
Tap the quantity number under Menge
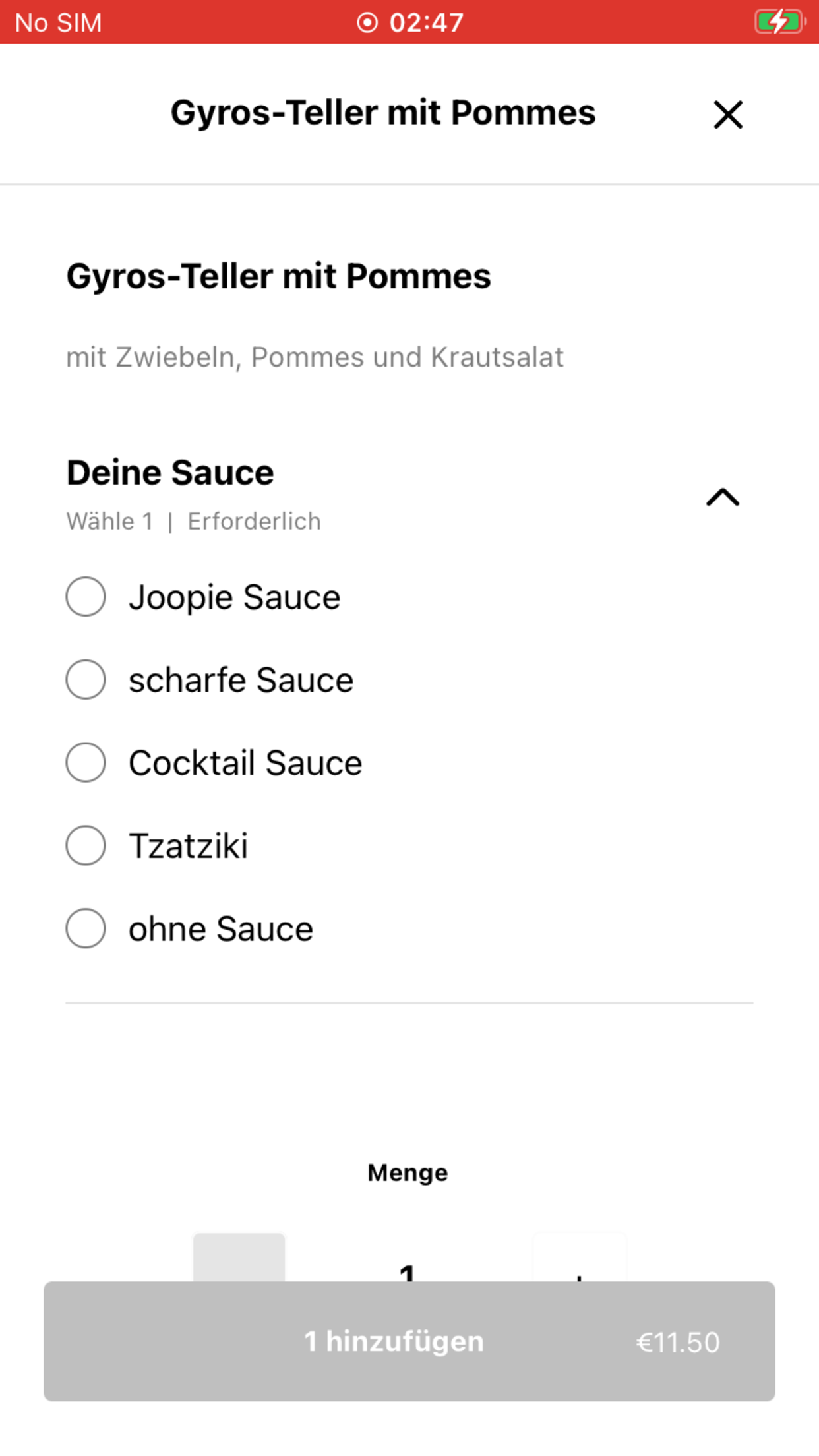[x=408, y=1272]
